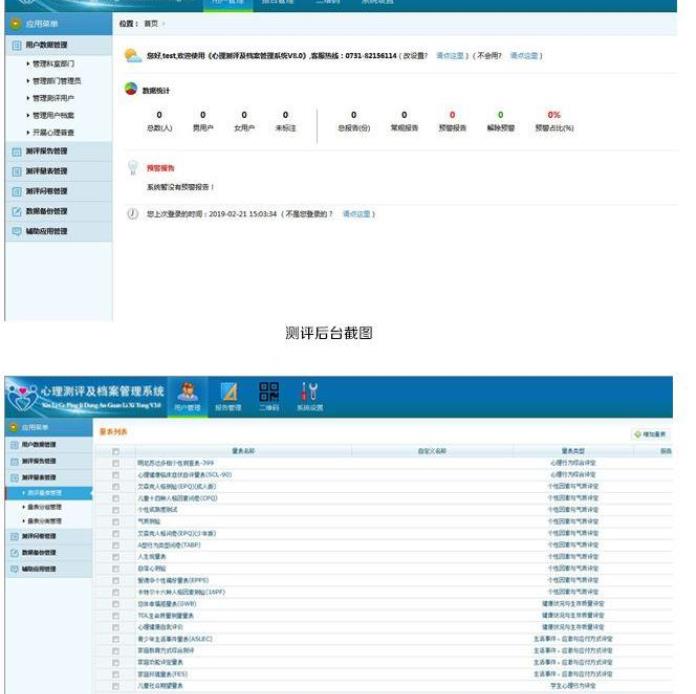Click 辅助应用管理 chat icon in home page sidebar

pyautogui.click(x=16, y=231)
